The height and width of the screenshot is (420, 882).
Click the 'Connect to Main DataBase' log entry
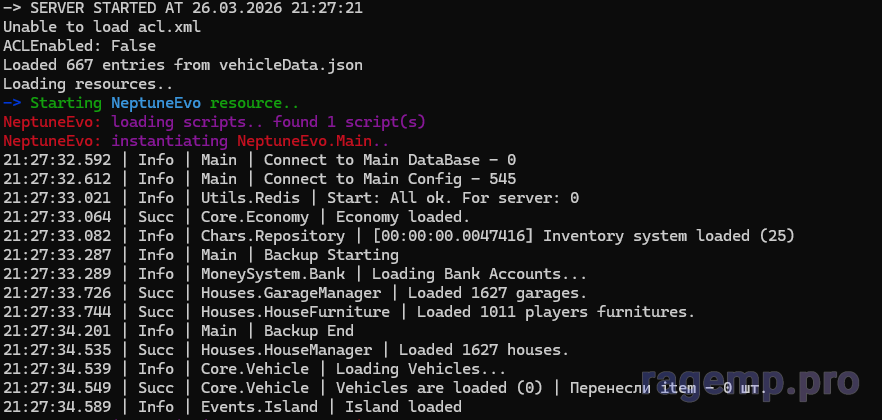(389, 160)
